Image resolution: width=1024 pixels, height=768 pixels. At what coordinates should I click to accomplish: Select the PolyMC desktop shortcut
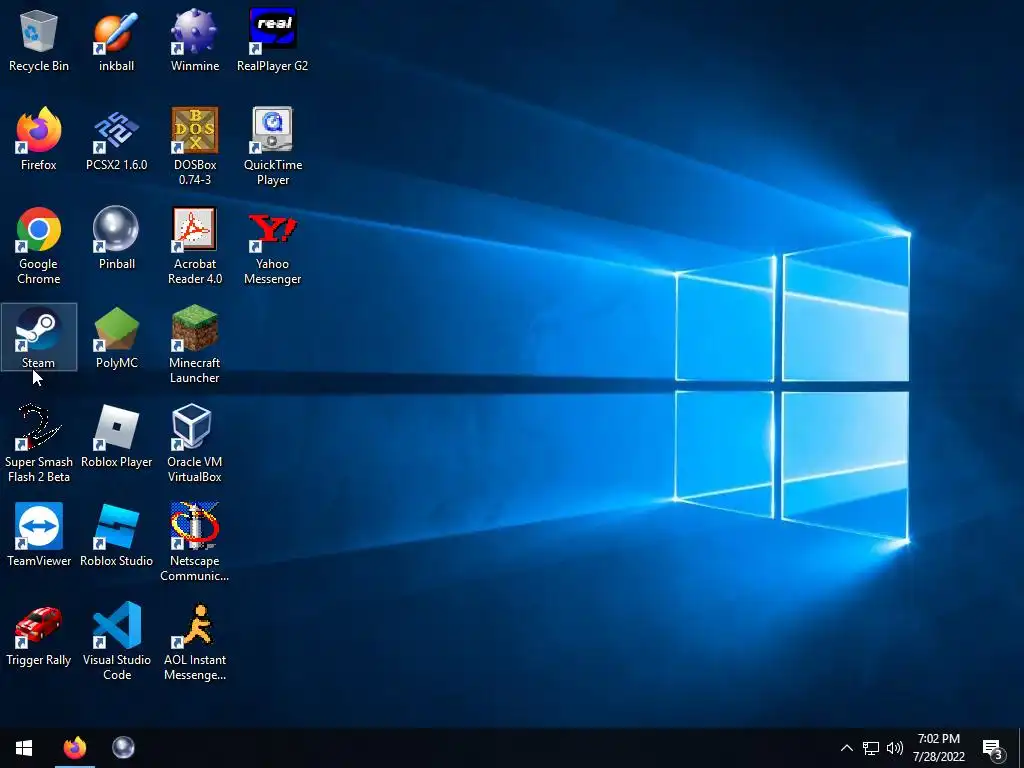116,338
